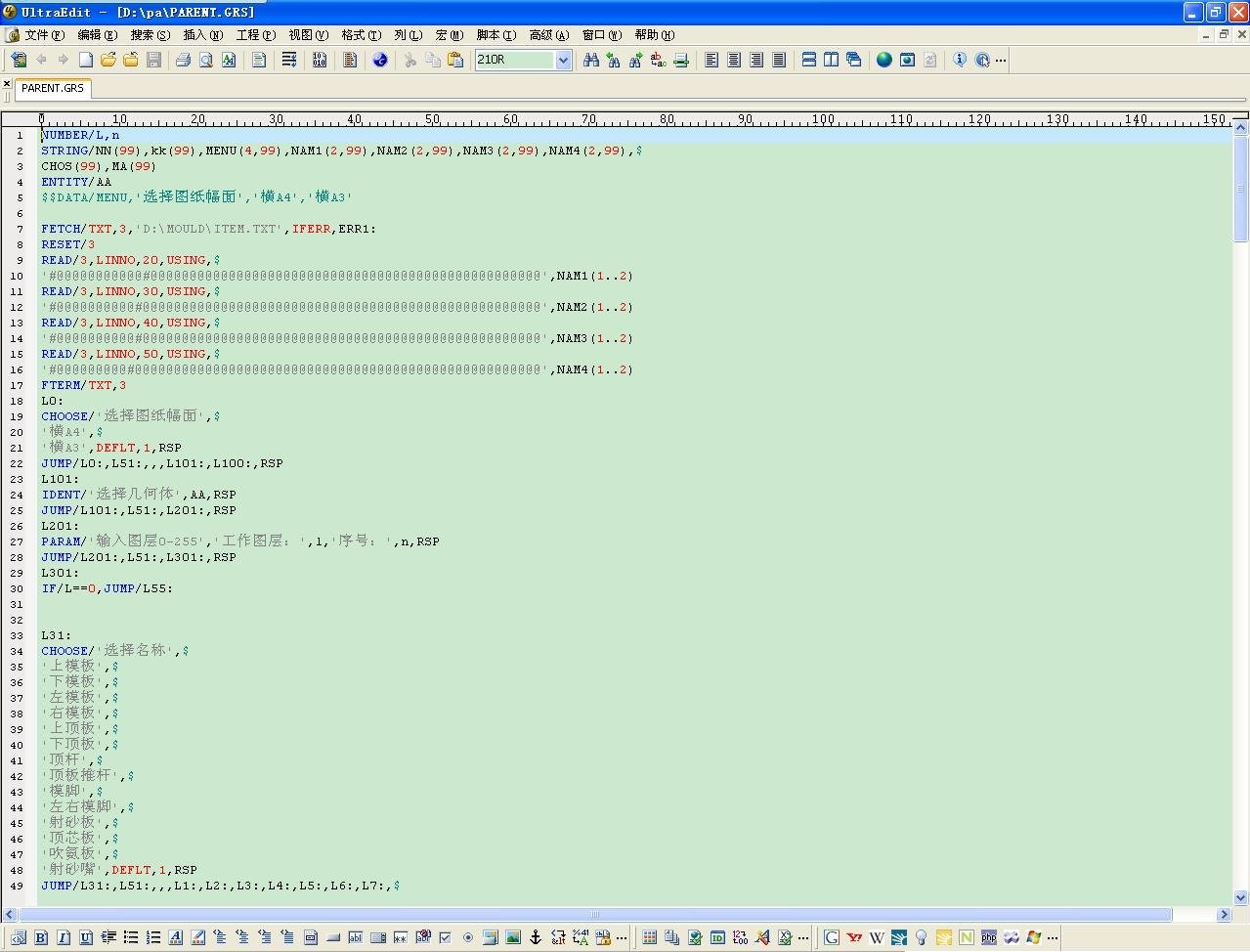The width and height of the screenshot is (1250, 952).
Task: Click the Find binoculars icon
Action: point(591,60)
